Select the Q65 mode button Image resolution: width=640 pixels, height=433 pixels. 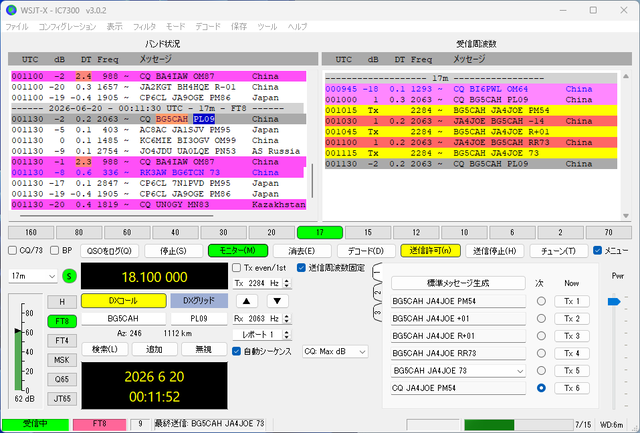(x=62, y=379)
